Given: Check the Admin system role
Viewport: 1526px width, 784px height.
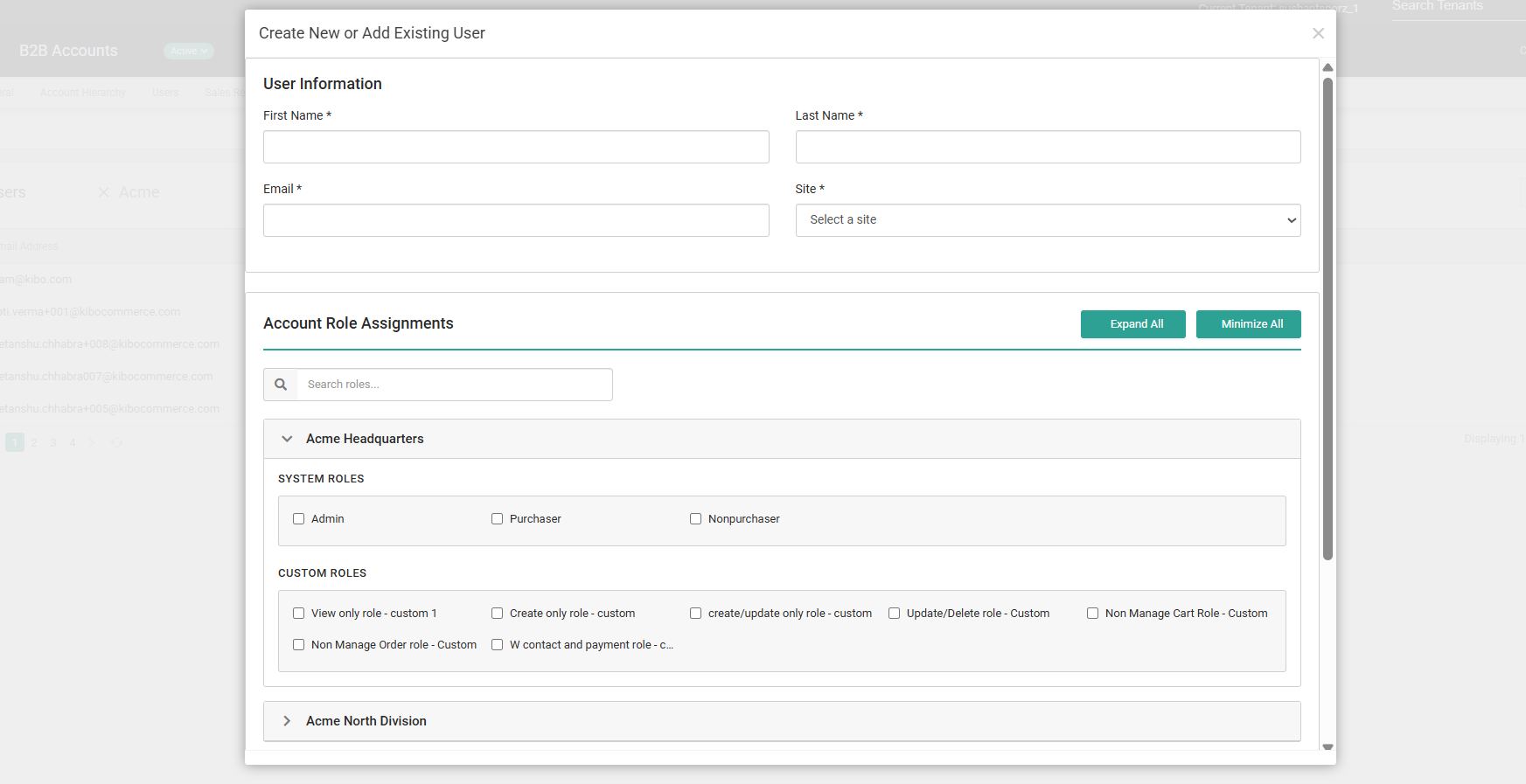Looking at the screenshot, I should [299, 519].
